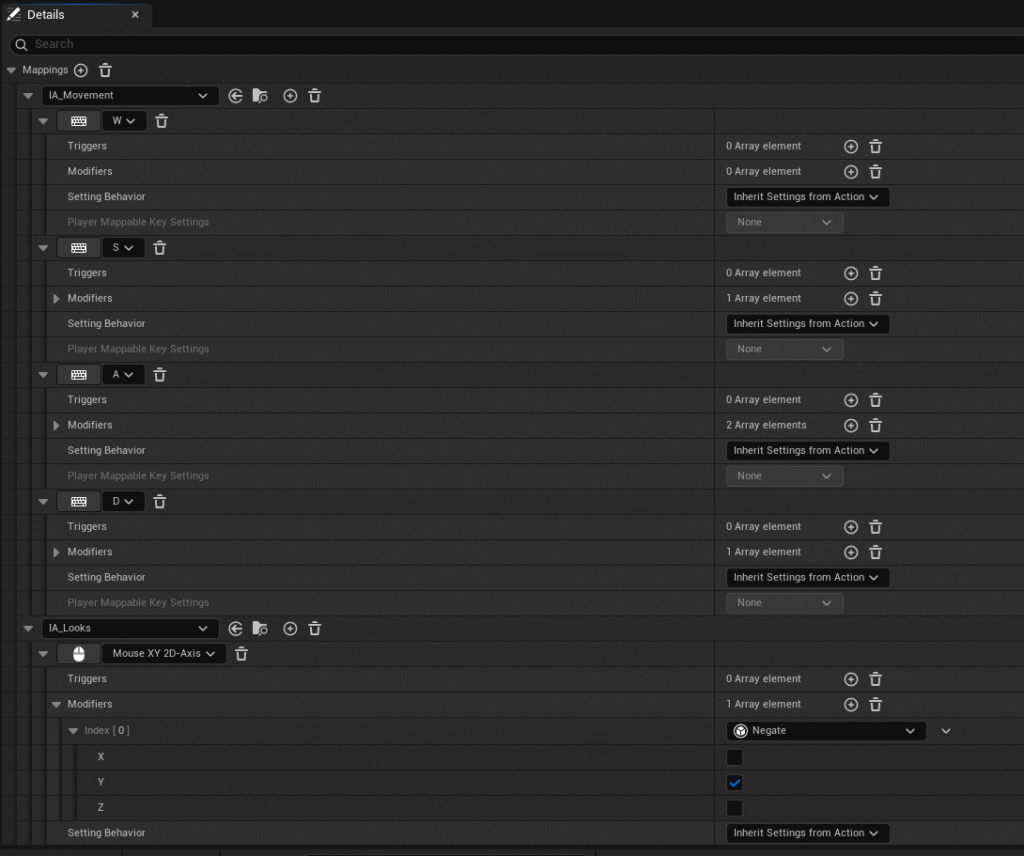Image resolution: width=1024 pixels, height=856 pixels.
Task: Click keyboard key selector icon for D
Action: pyautogui.click(x=78, y=501)
